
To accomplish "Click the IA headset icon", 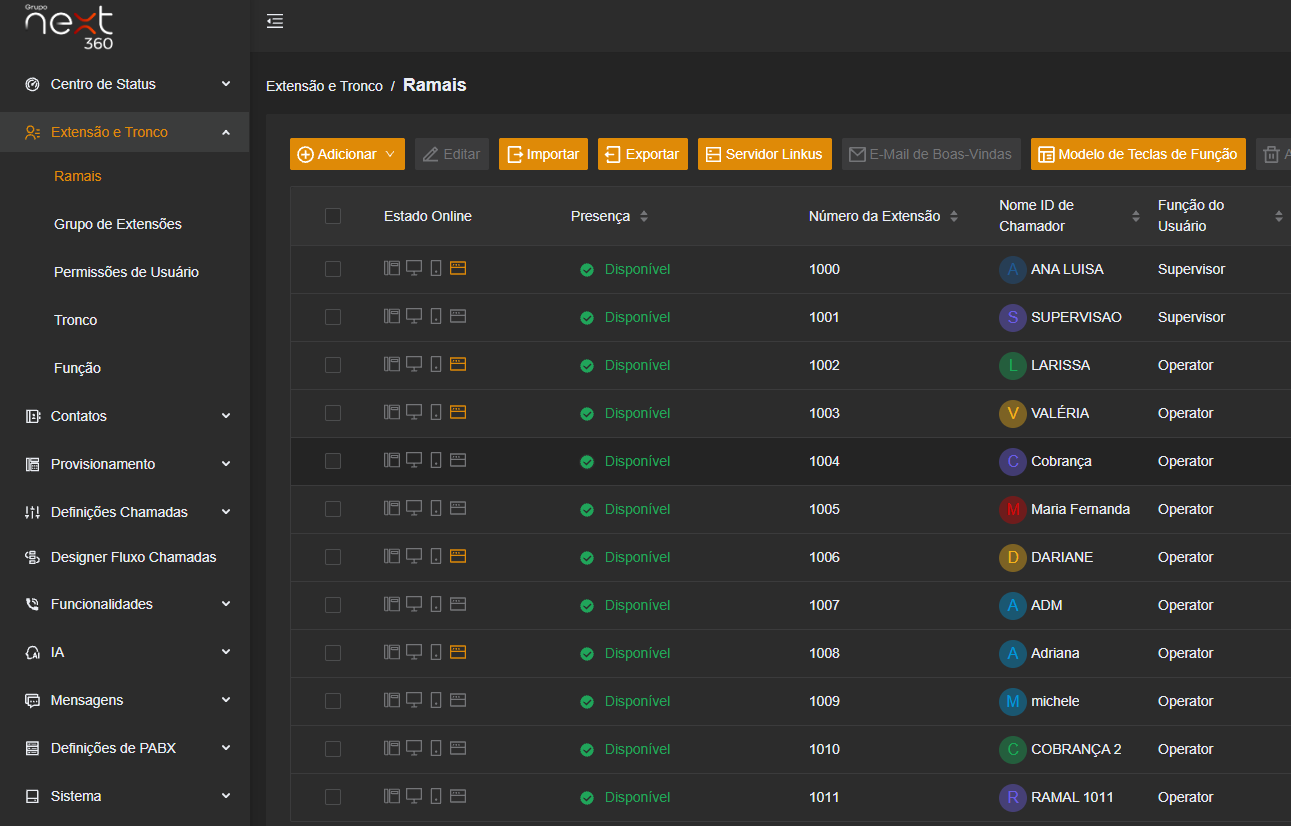I will [x=32, y=652].
